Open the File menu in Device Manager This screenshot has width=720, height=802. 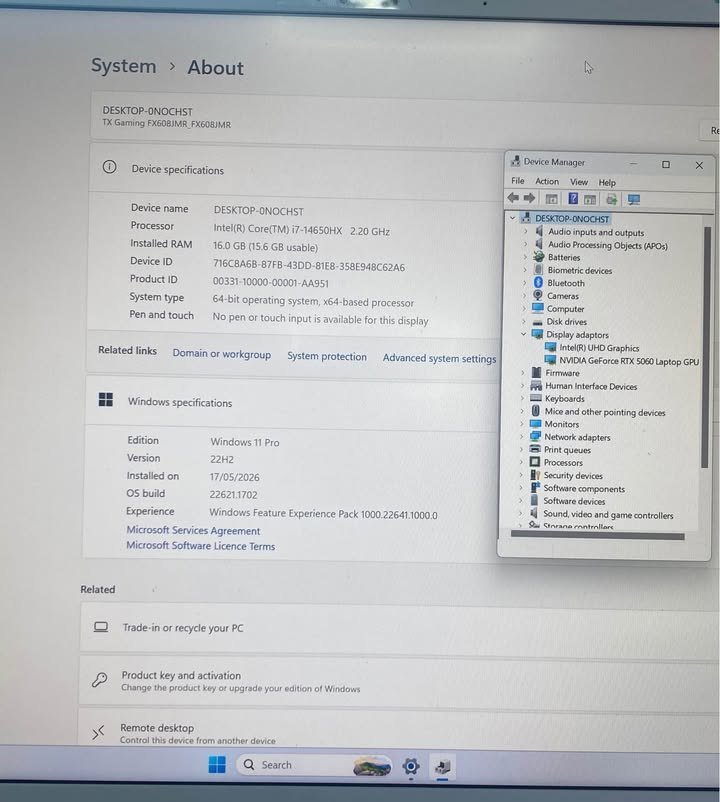coord(518,181)
